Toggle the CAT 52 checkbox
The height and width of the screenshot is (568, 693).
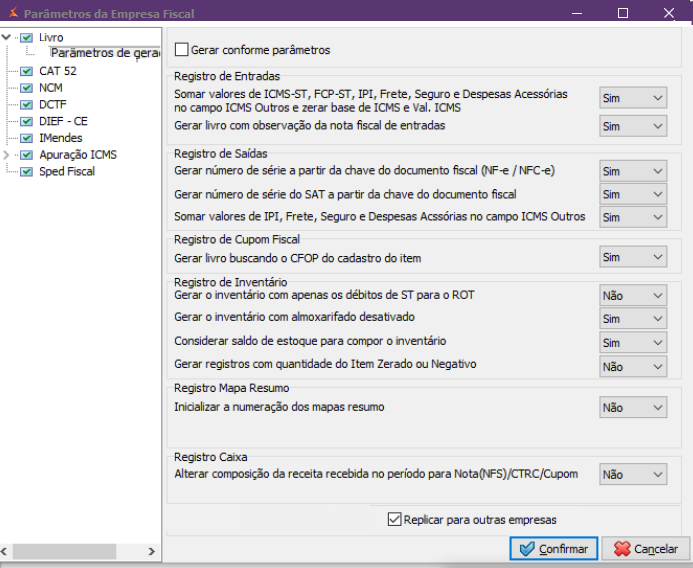point(27,71)
